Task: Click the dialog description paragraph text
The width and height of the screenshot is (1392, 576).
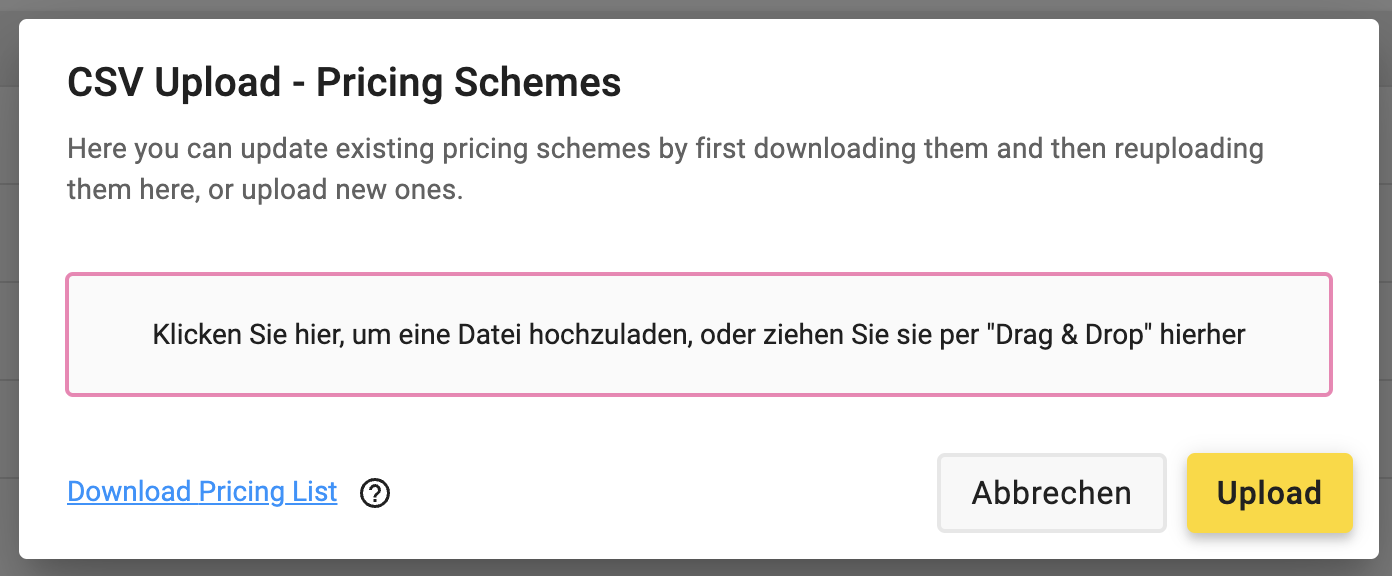Action: pyautogui.click(x=665, y=169)
